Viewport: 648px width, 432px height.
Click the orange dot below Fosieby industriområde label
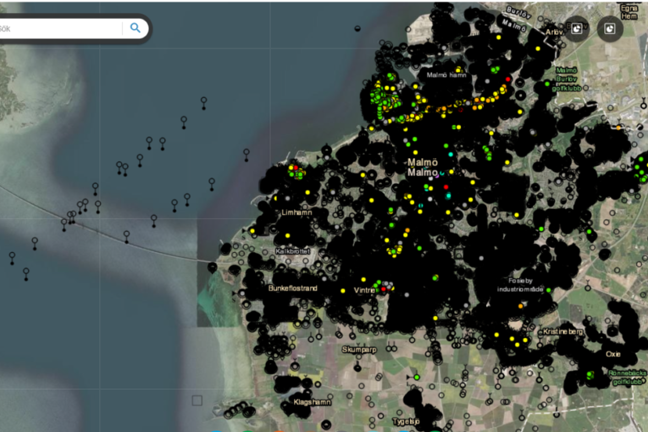[x=521, y=306]
